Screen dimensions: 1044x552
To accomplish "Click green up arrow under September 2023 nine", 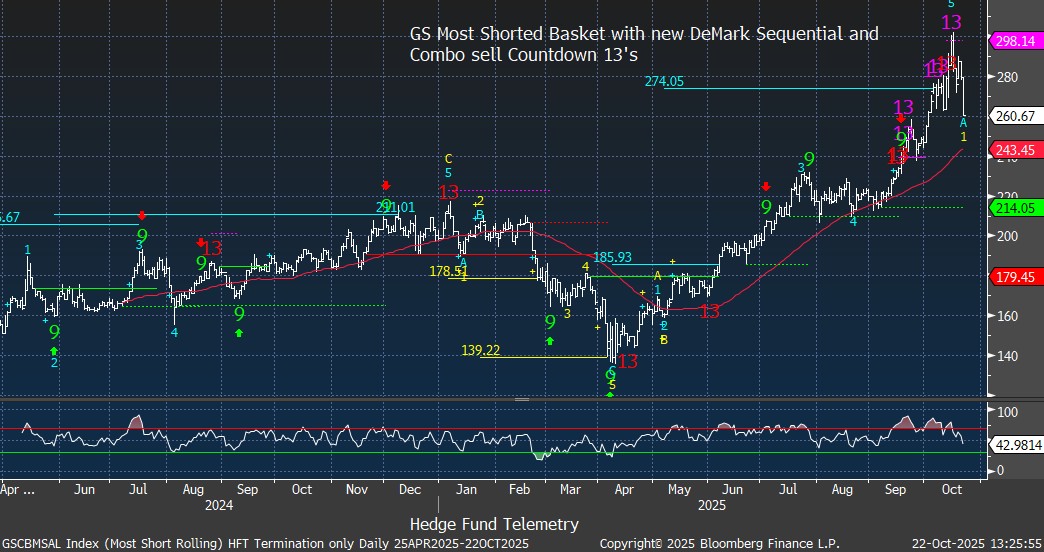I will [239, 332].
